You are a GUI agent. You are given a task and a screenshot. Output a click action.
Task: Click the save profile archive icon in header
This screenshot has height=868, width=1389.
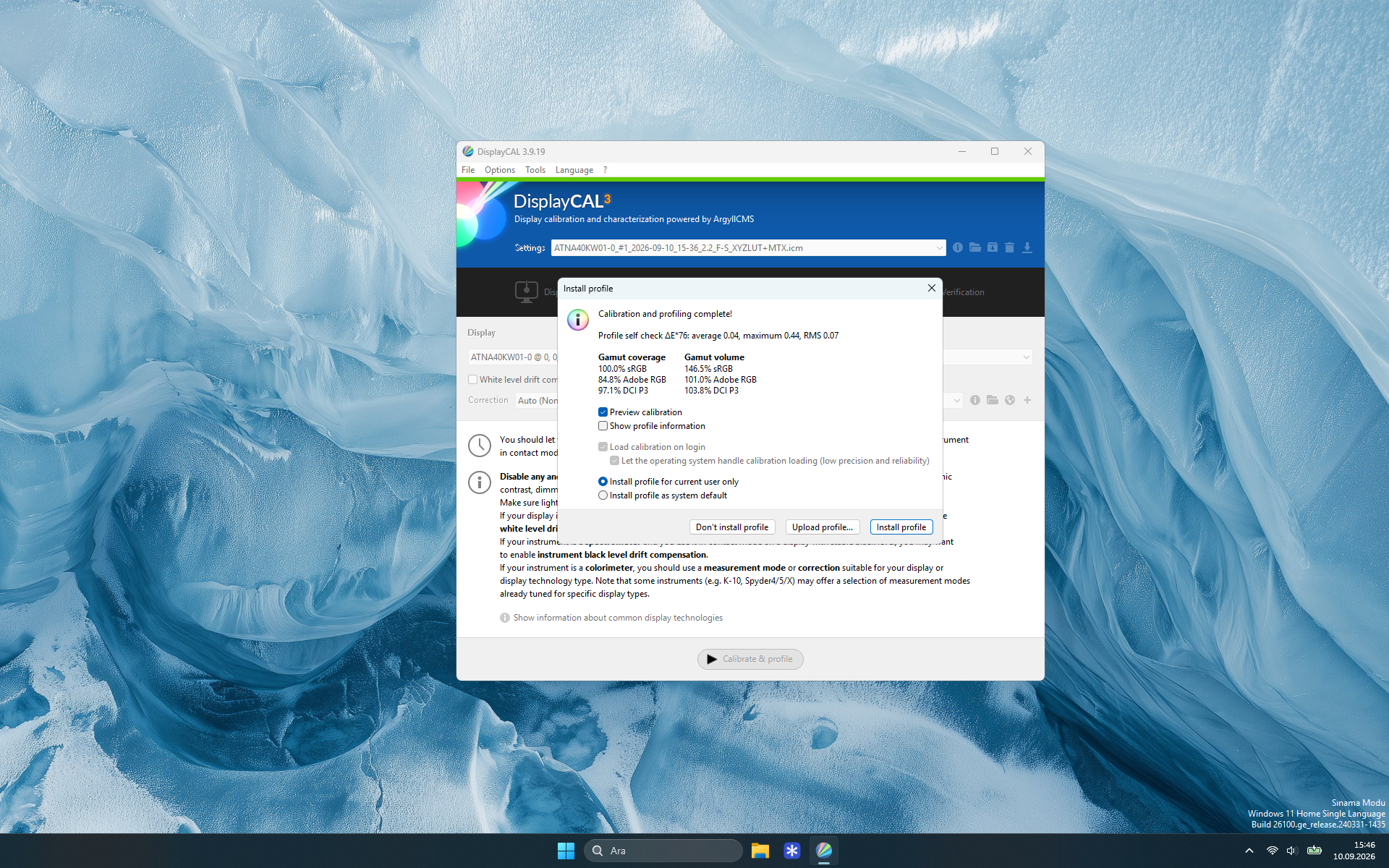pyautogui.click(x=993, y=247)
